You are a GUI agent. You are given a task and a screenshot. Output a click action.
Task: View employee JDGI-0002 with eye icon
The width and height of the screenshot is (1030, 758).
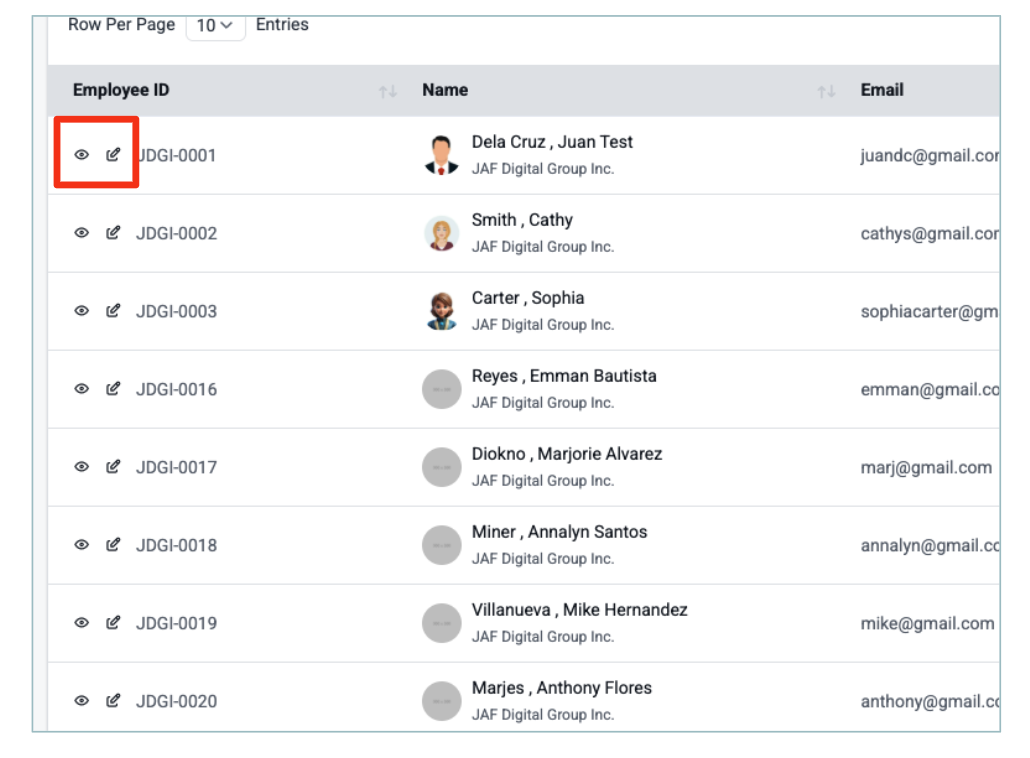[x=82, y=233]
